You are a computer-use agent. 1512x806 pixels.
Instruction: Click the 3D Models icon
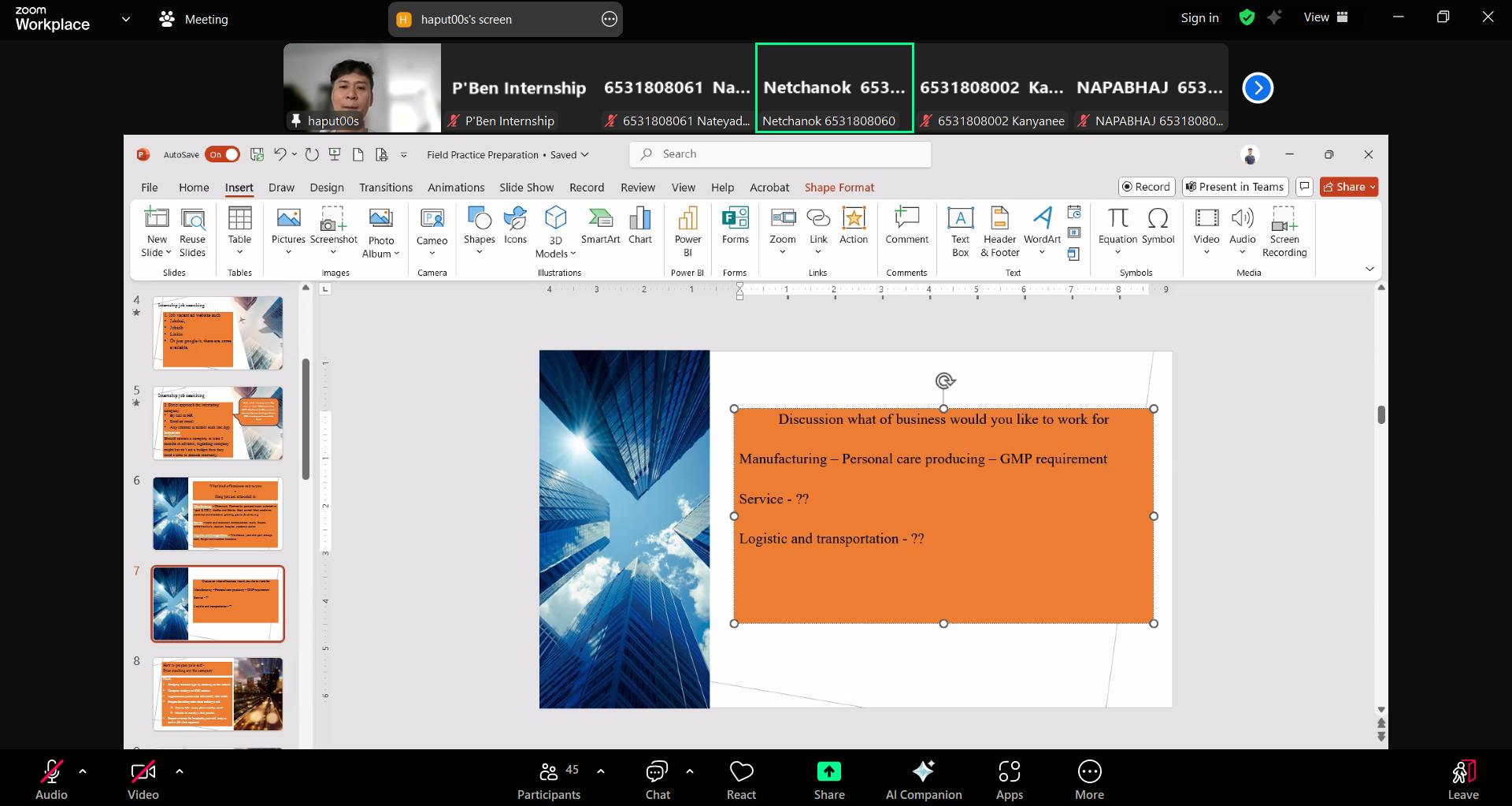pyautogui.click(x=555, y=217)
